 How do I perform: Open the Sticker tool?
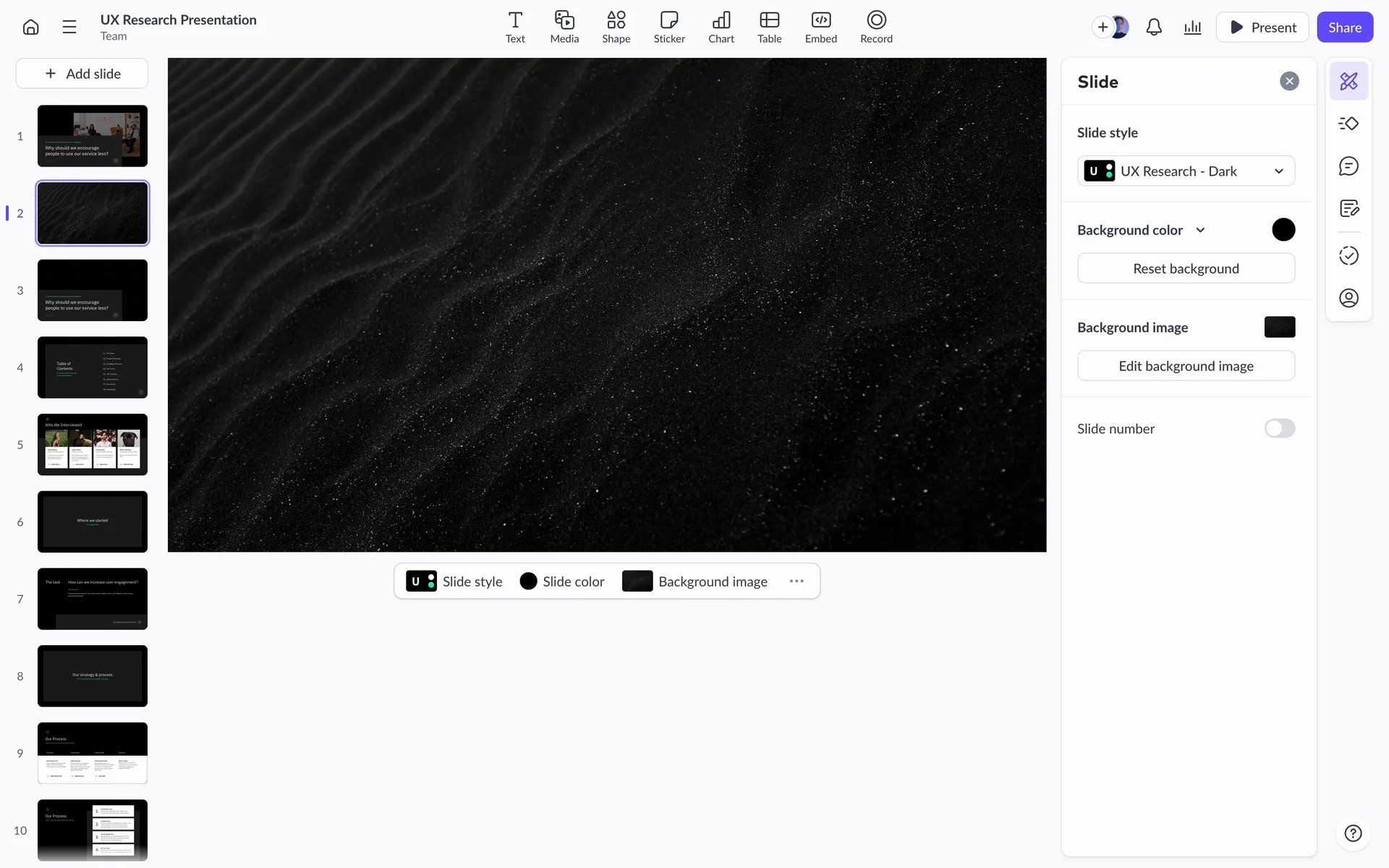click(668, 27)
